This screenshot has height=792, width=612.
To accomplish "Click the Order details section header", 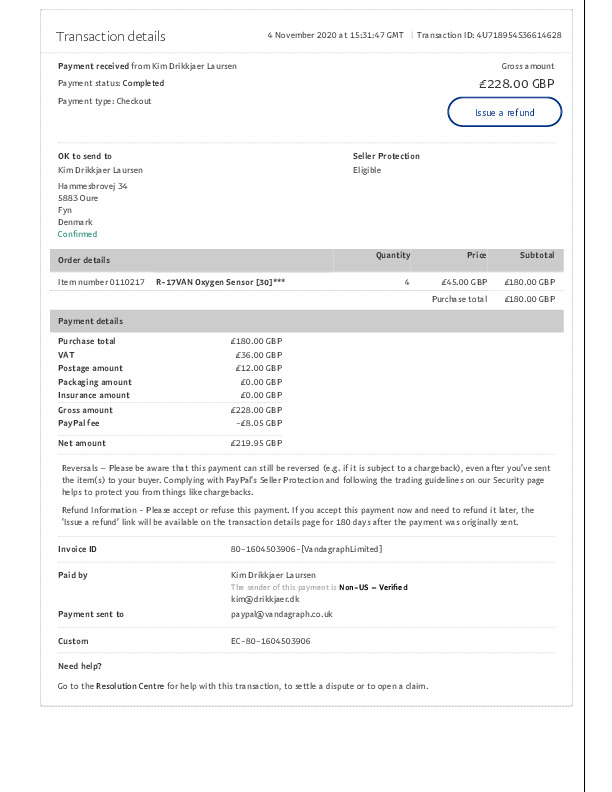I will pos(84,260).
